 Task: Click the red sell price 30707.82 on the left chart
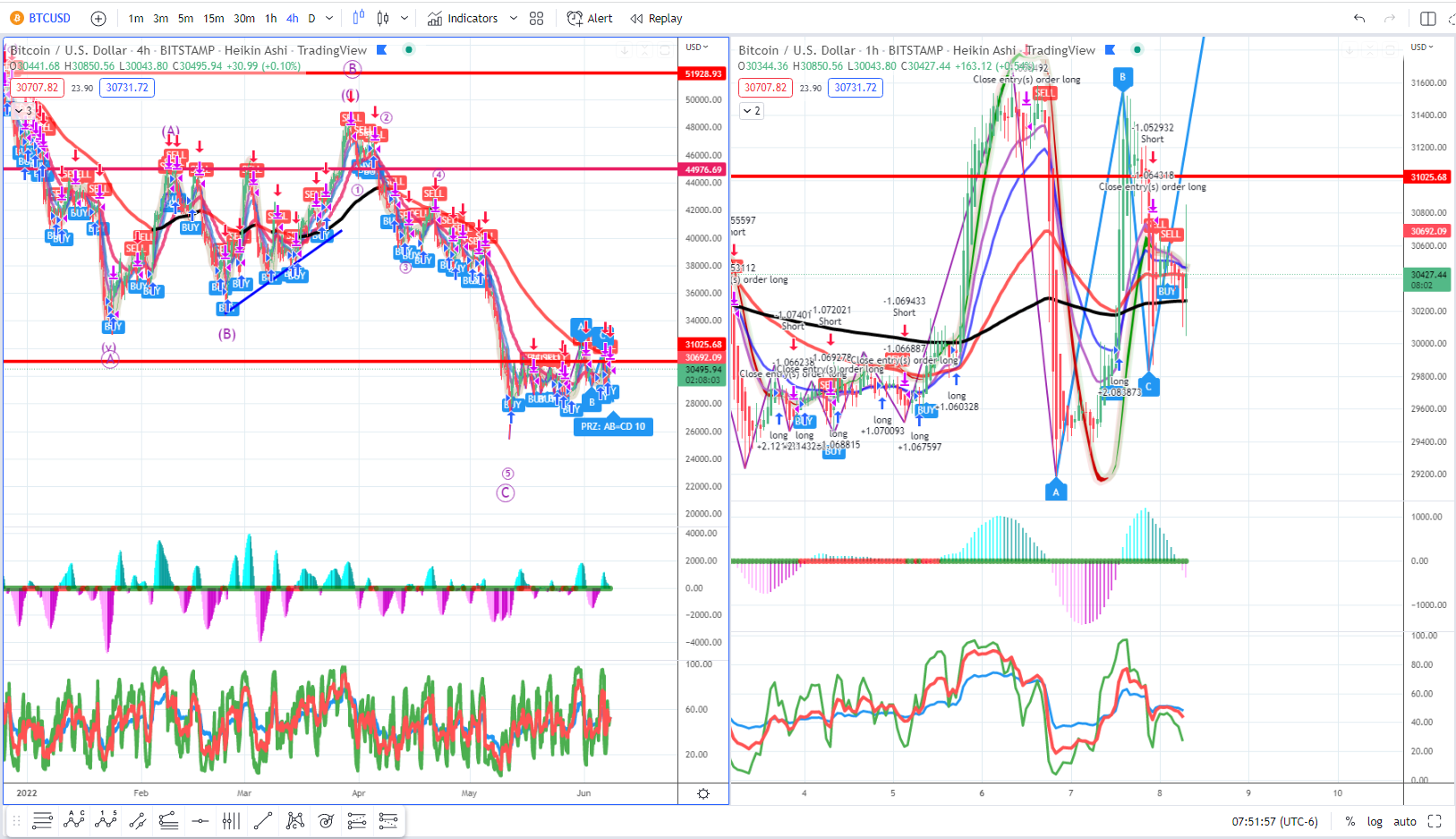(x=38, y=88)
